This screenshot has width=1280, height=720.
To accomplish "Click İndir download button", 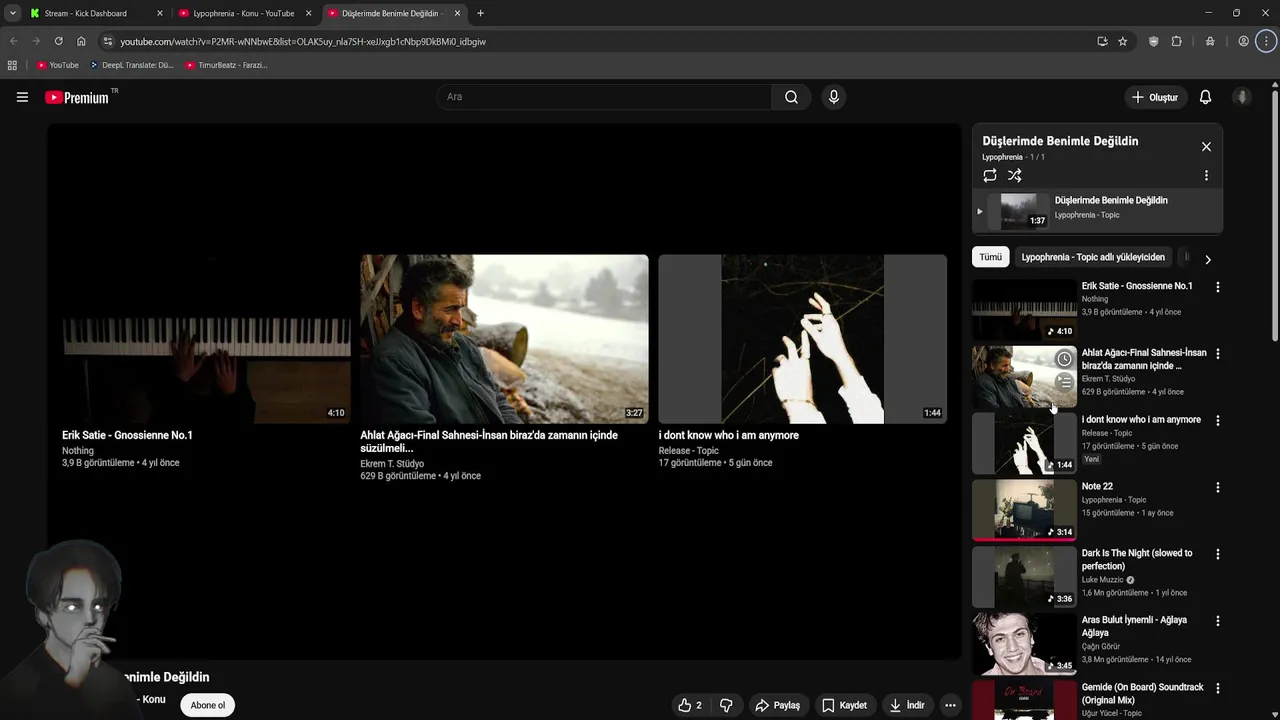I will tap(907, 705).
